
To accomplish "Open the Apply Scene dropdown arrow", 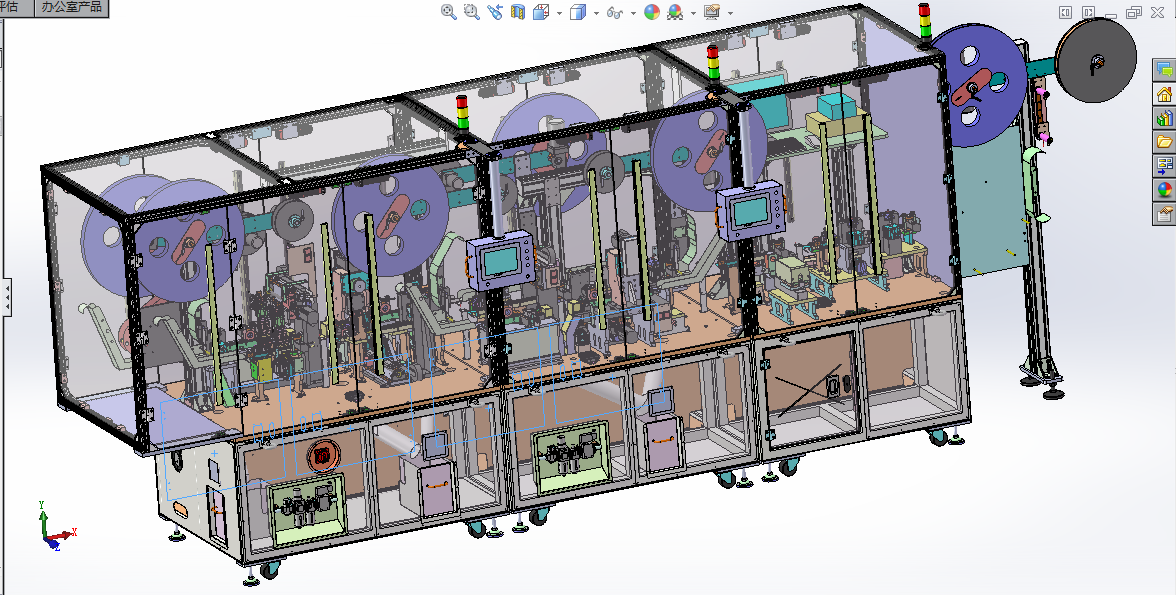I will click(692, 13).
